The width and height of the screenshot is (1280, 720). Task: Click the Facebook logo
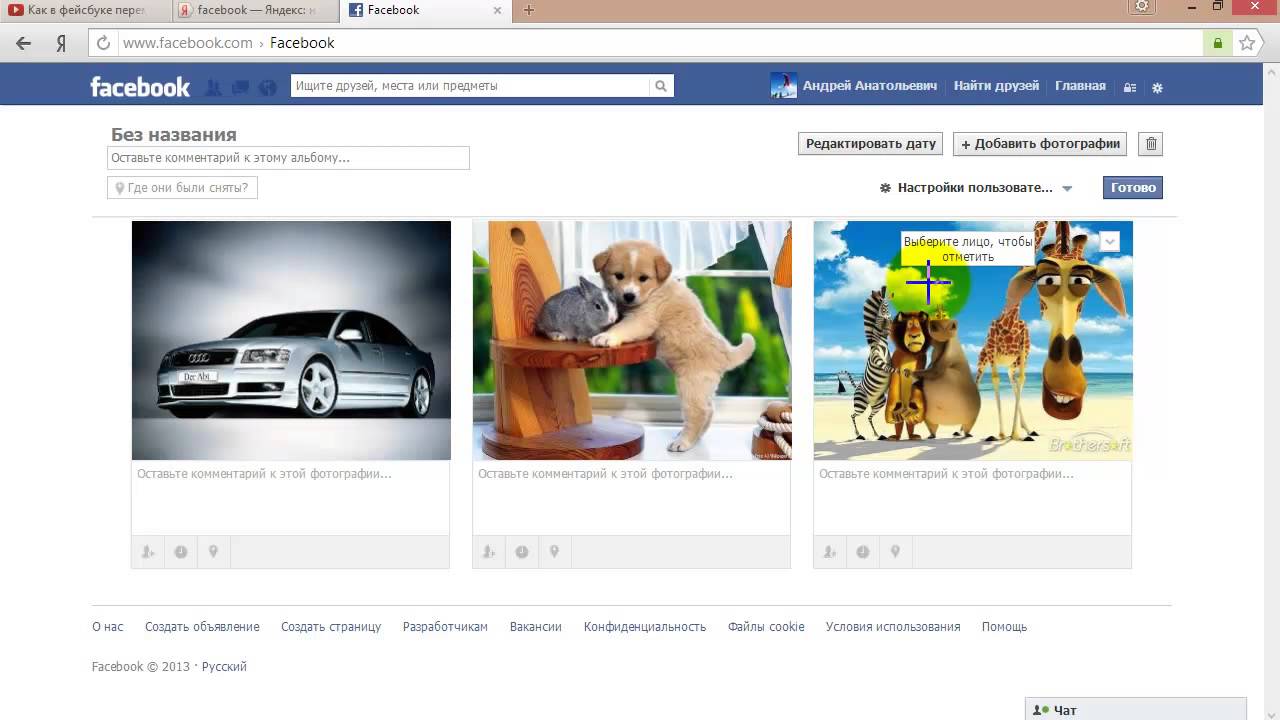(140, 87)
